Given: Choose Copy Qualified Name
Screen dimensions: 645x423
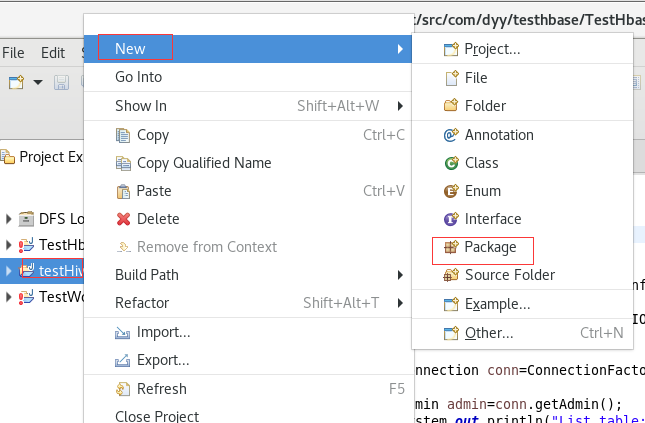Looking at the screenshot, I should 203,163.
